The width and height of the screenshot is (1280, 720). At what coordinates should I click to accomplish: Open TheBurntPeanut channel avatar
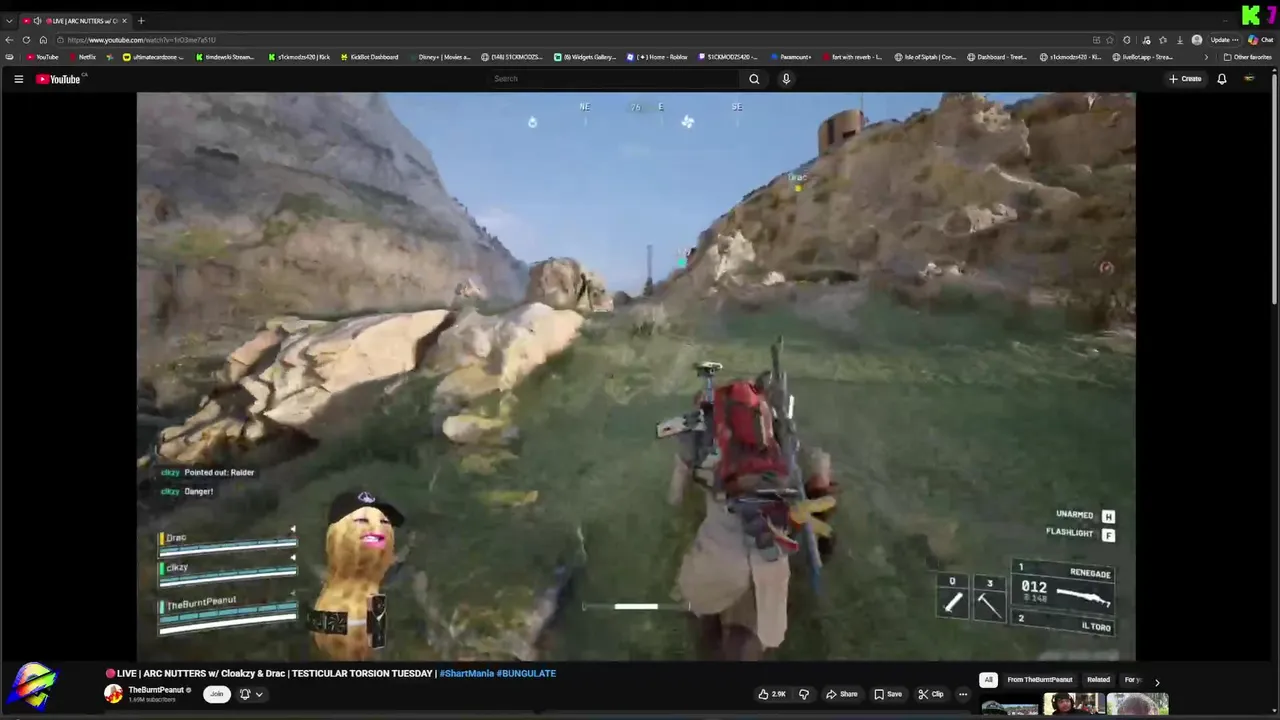[114, 694]
